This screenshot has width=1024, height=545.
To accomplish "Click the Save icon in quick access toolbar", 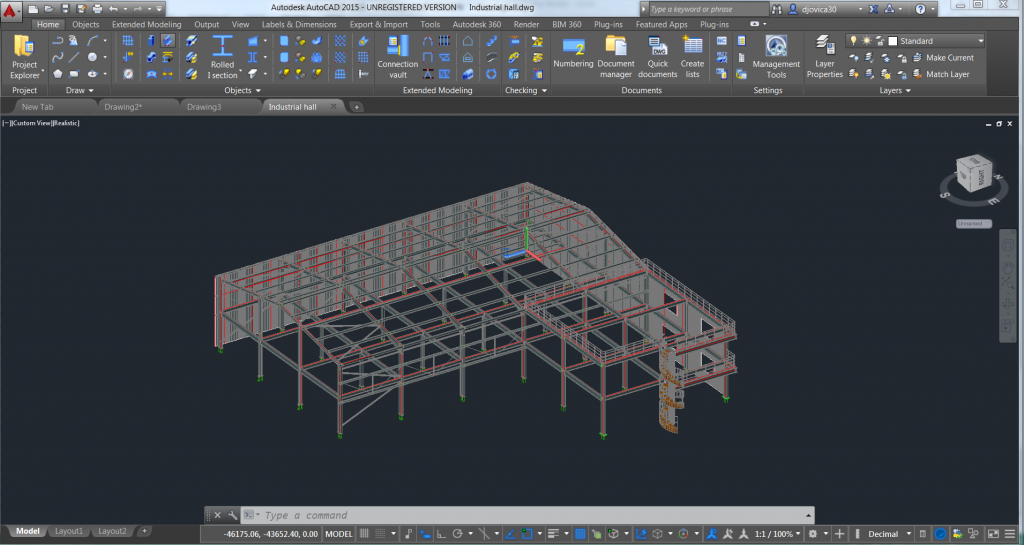I will (65, 8).
